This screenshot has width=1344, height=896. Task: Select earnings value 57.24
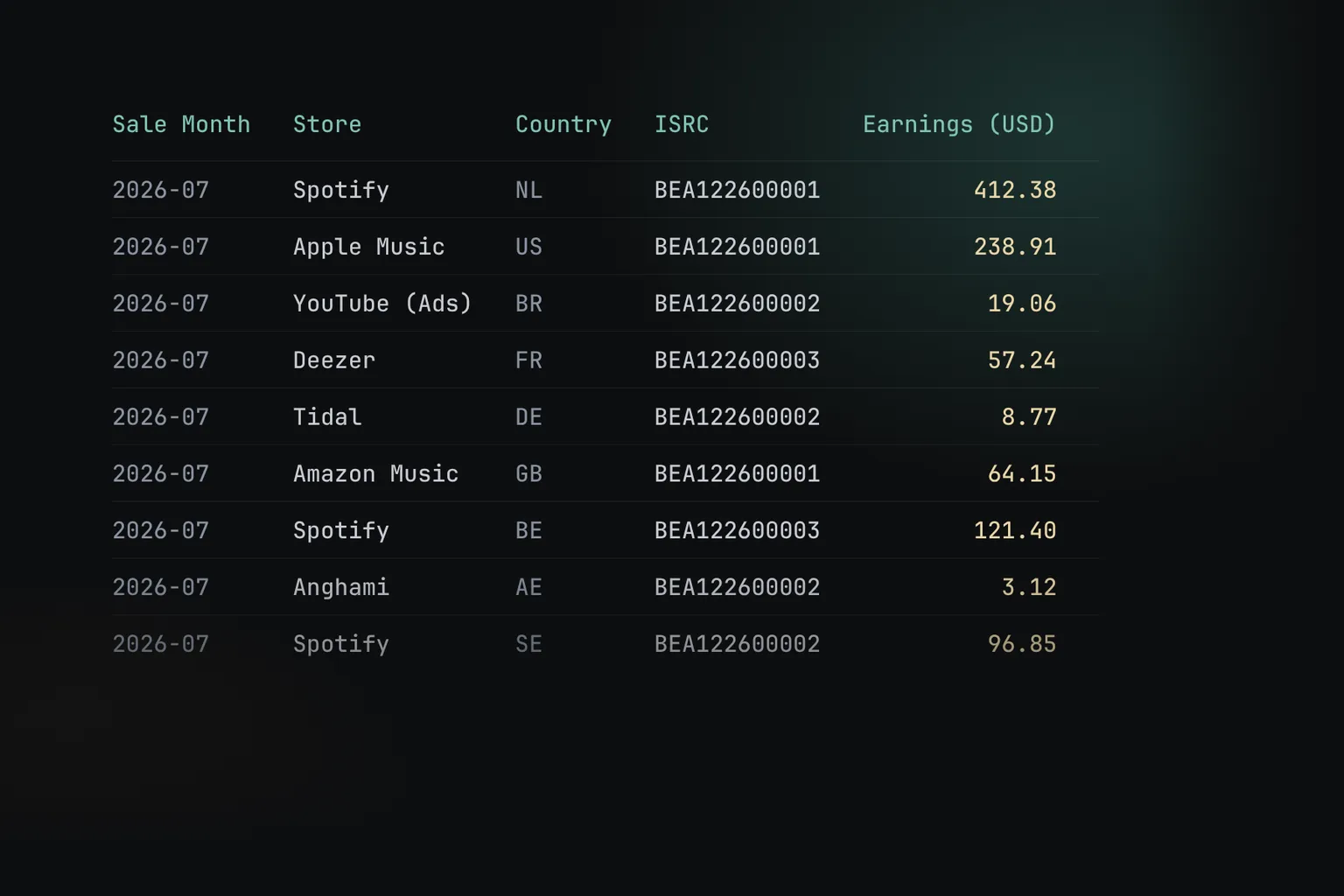click(1022, 360)
